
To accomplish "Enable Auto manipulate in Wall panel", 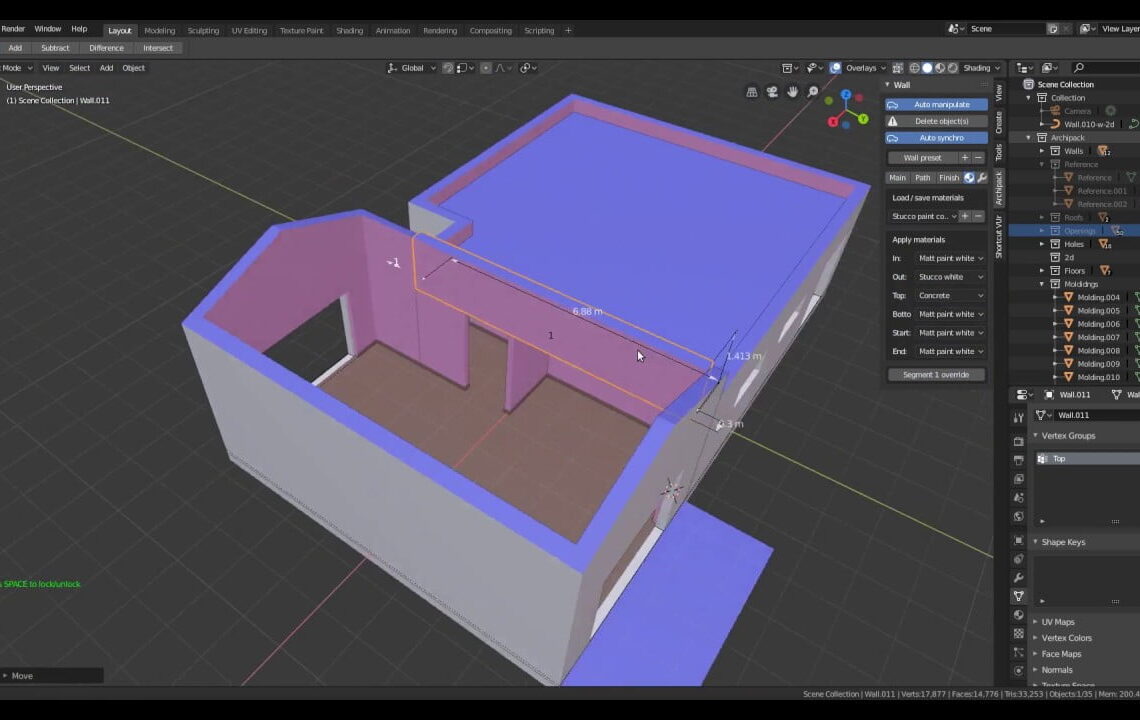I will (934, 104).
